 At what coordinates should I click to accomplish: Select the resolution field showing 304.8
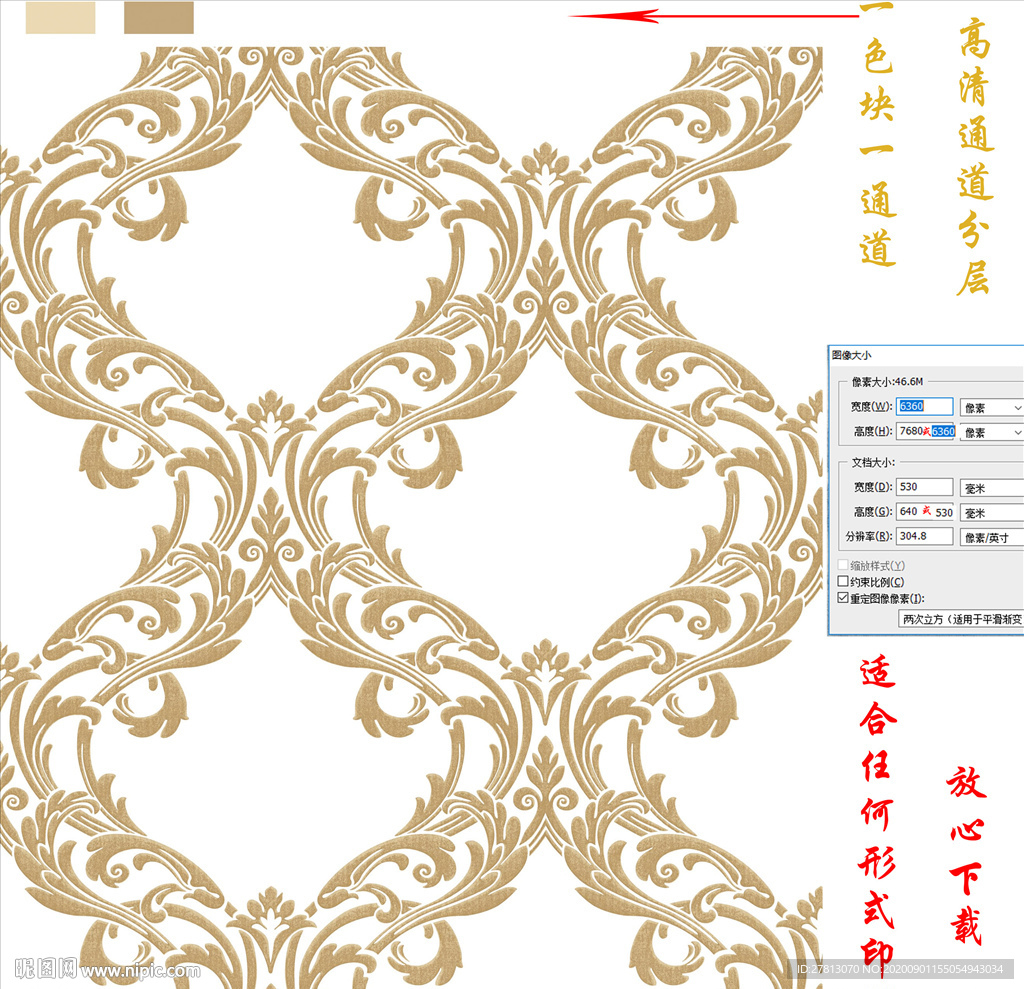pyautogui.click(x=924, y=536)
